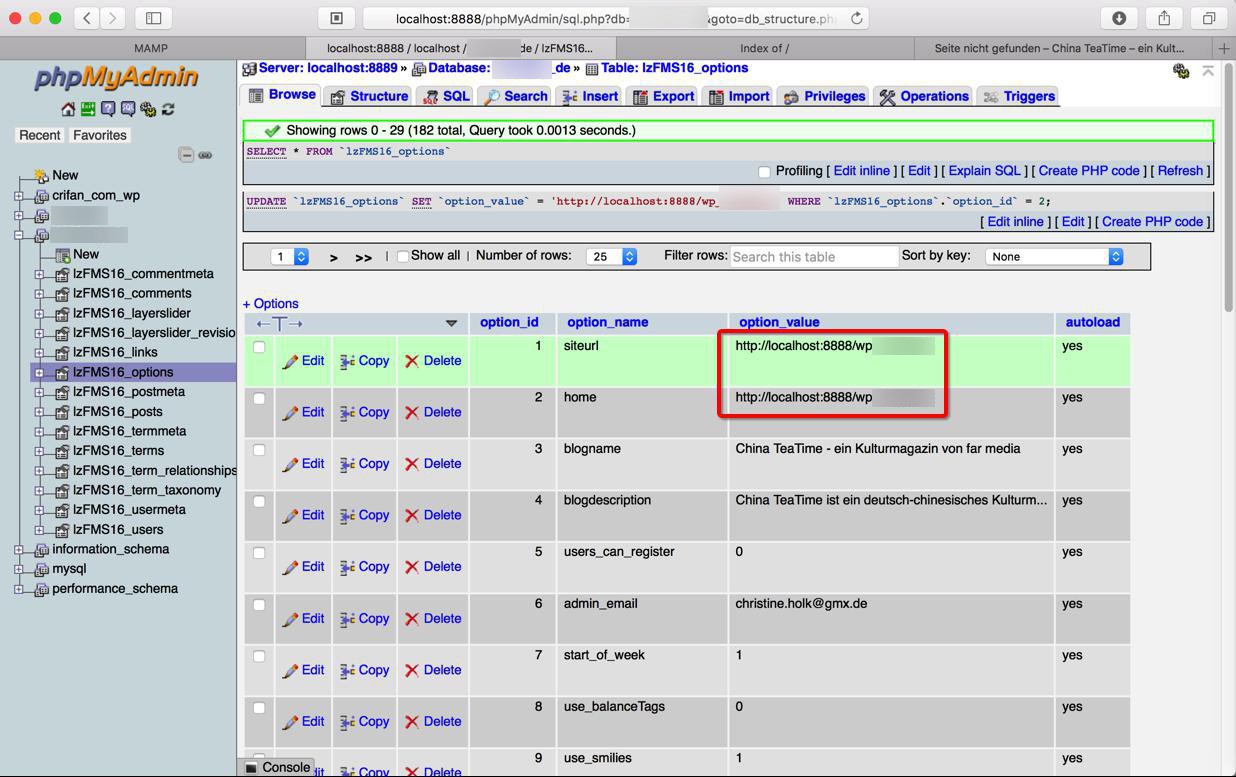This screenshot has height=777, width=1236.
Task: Select checkbox for start_of_week row
Action: (x=259, y=657)
